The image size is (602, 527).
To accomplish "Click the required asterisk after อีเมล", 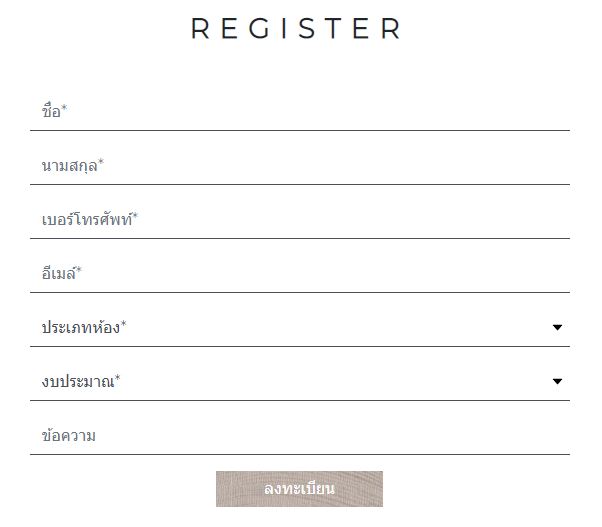I will (x=79, y=271).
